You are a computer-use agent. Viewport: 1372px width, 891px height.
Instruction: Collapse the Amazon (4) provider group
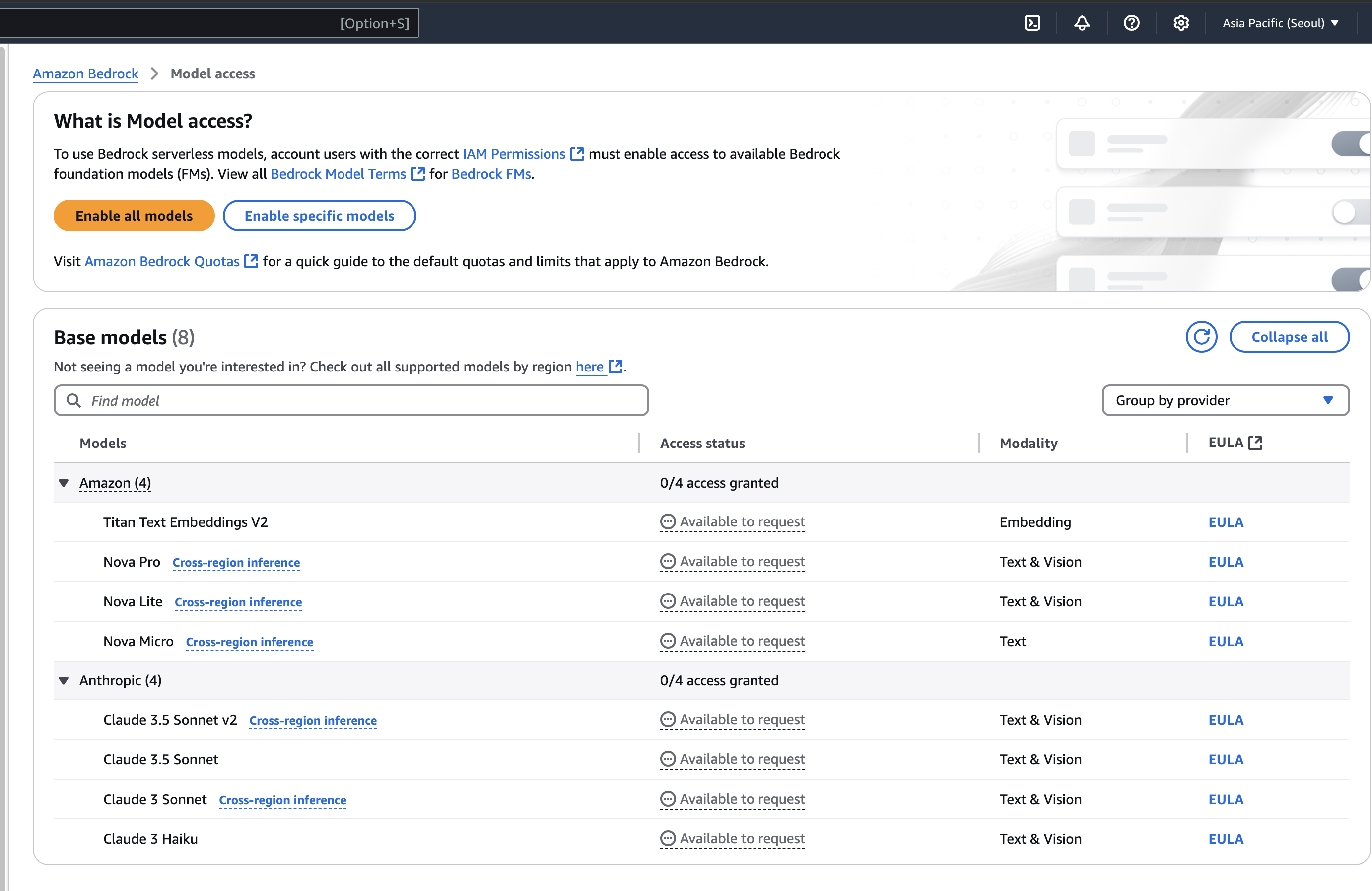(64, 483)
